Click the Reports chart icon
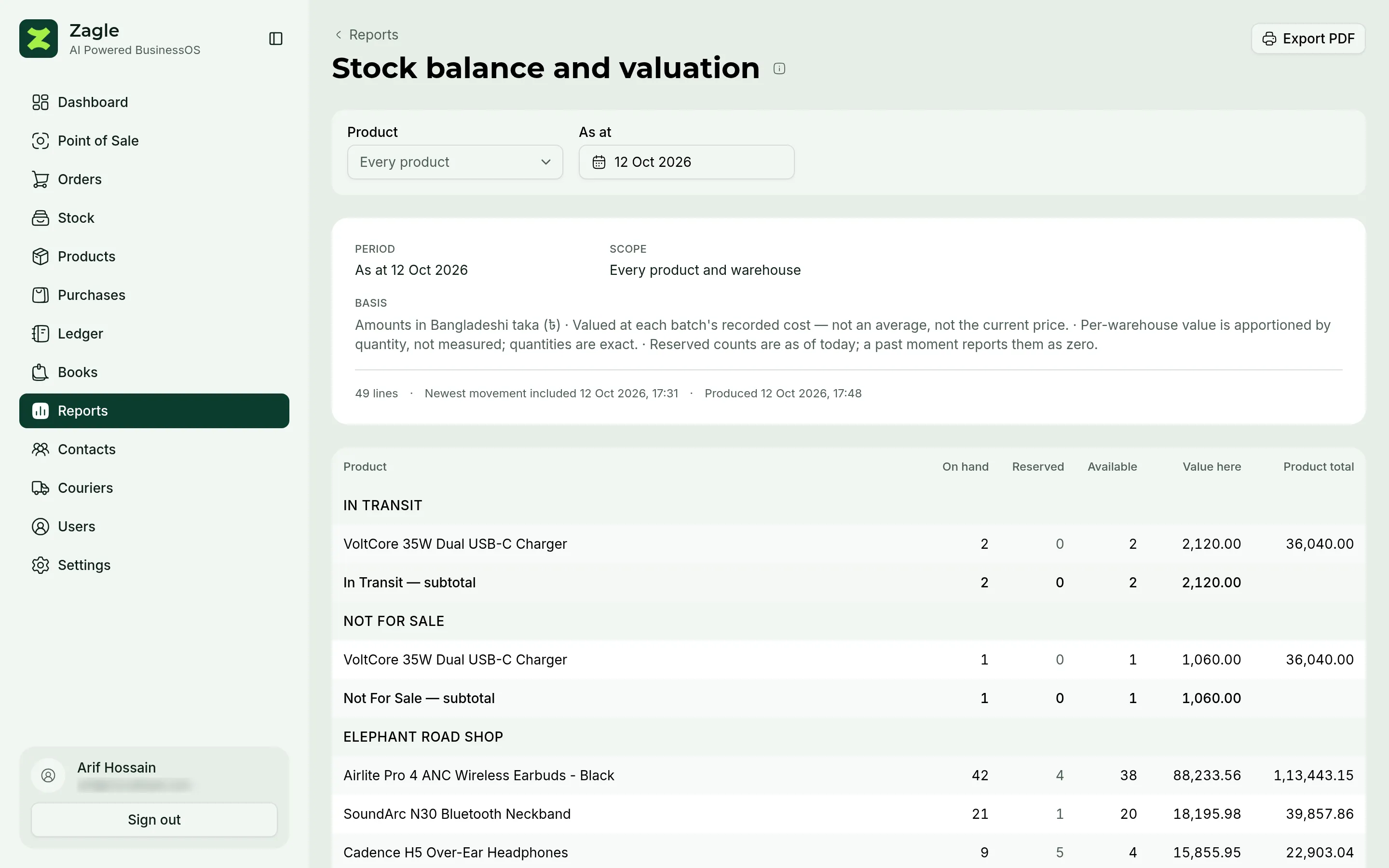The image size is (1389, 868). click(x=40, y=410)
